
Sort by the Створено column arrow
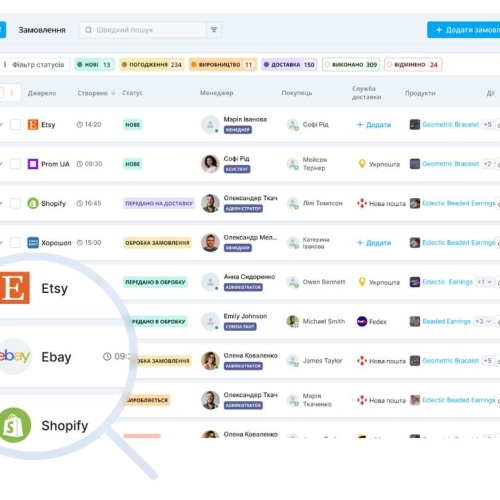[x=113, y=93]
